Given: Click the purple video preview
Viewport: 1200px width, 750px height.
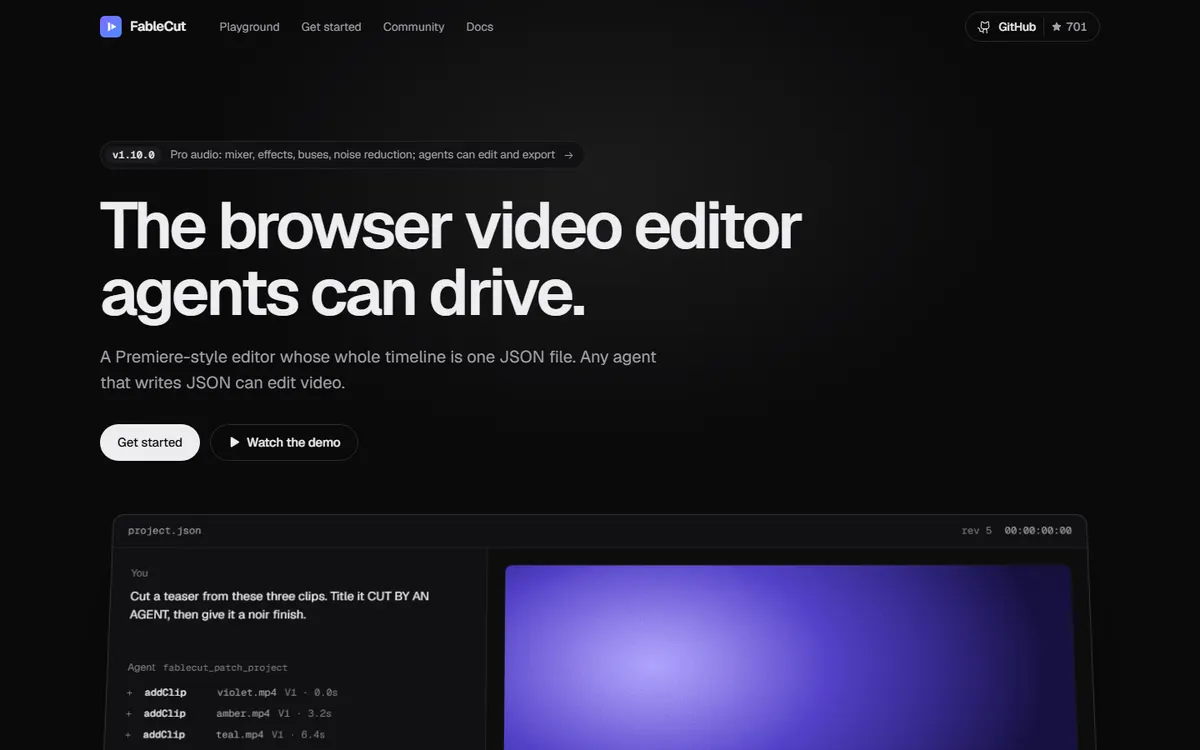Looking at the screenshot, I should (x=788, y=657).
